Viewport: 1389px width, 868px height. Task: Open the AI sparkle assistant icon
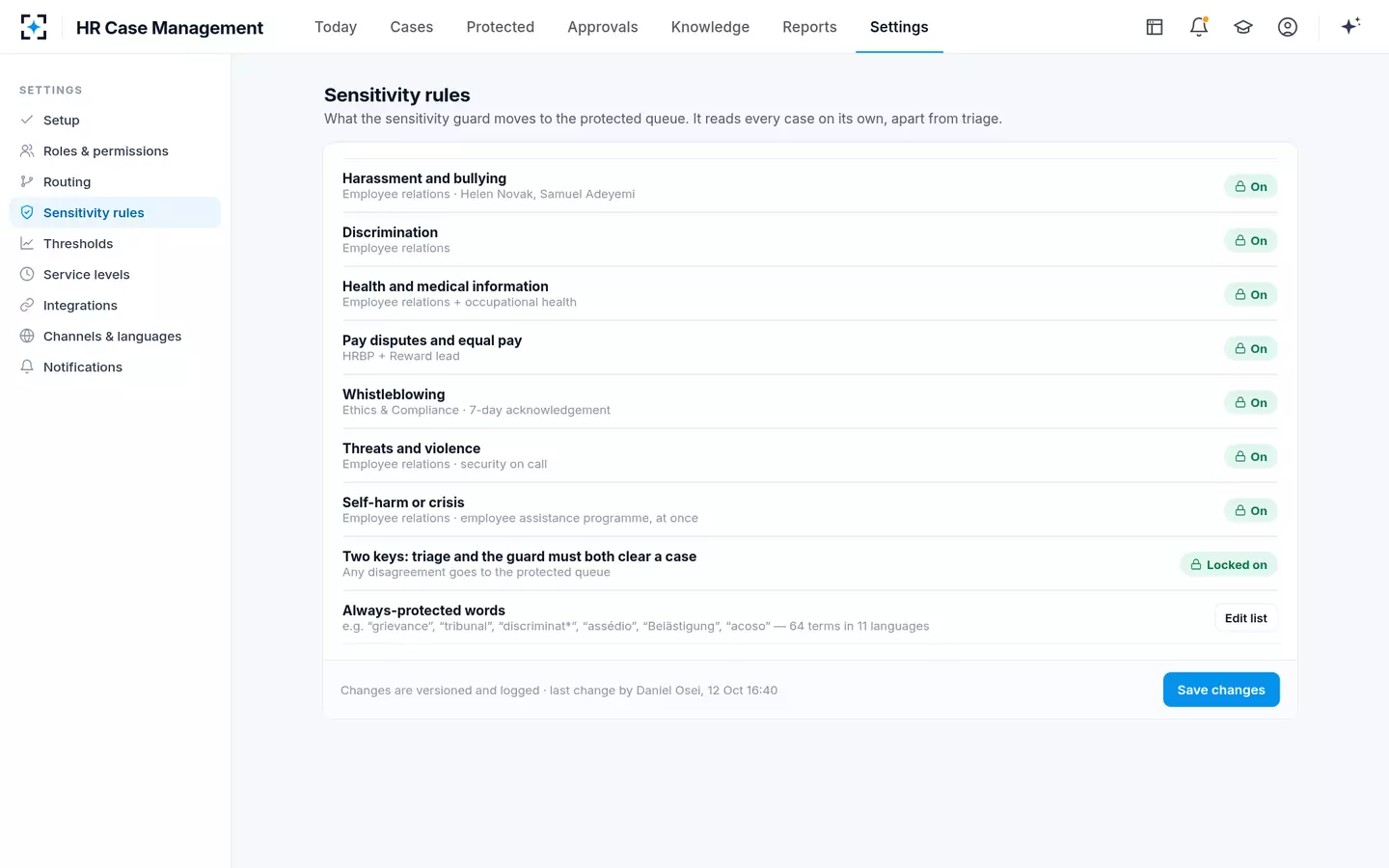1350,26
